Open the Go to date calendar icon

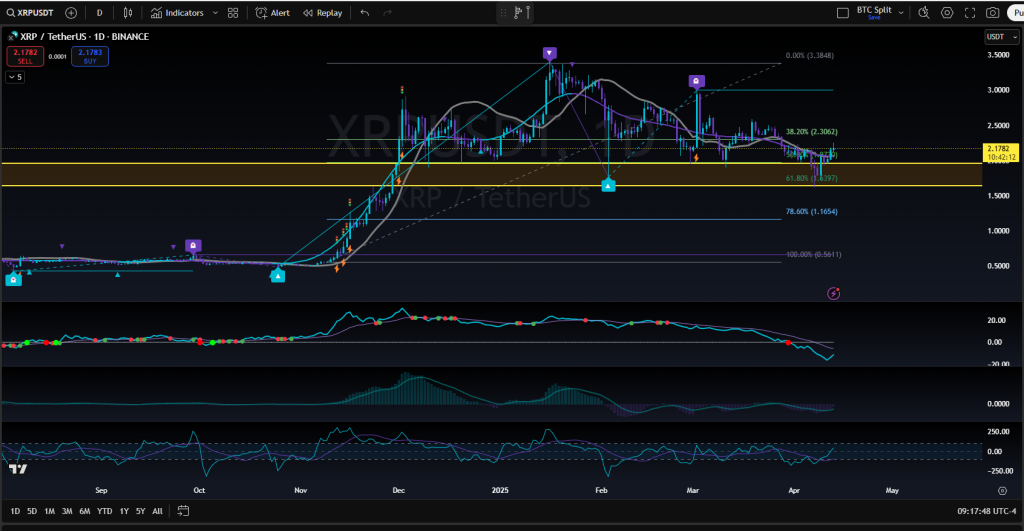coord(184,511)
